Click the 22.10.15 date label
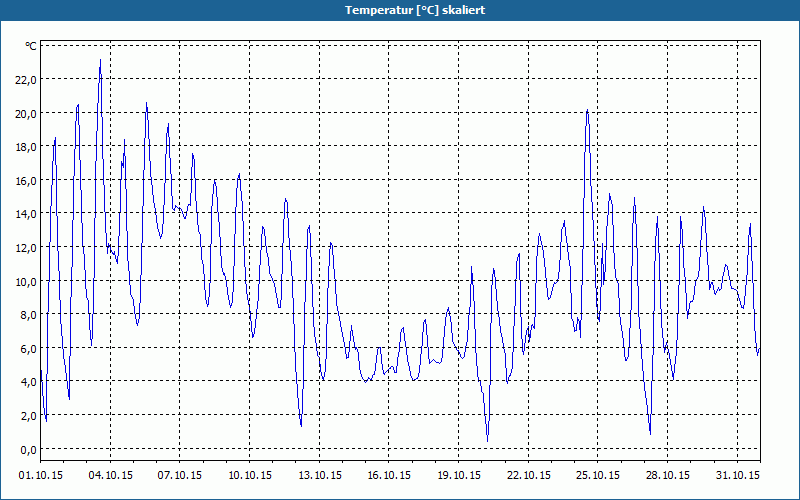800x500 pixels. tap(529, 475)
